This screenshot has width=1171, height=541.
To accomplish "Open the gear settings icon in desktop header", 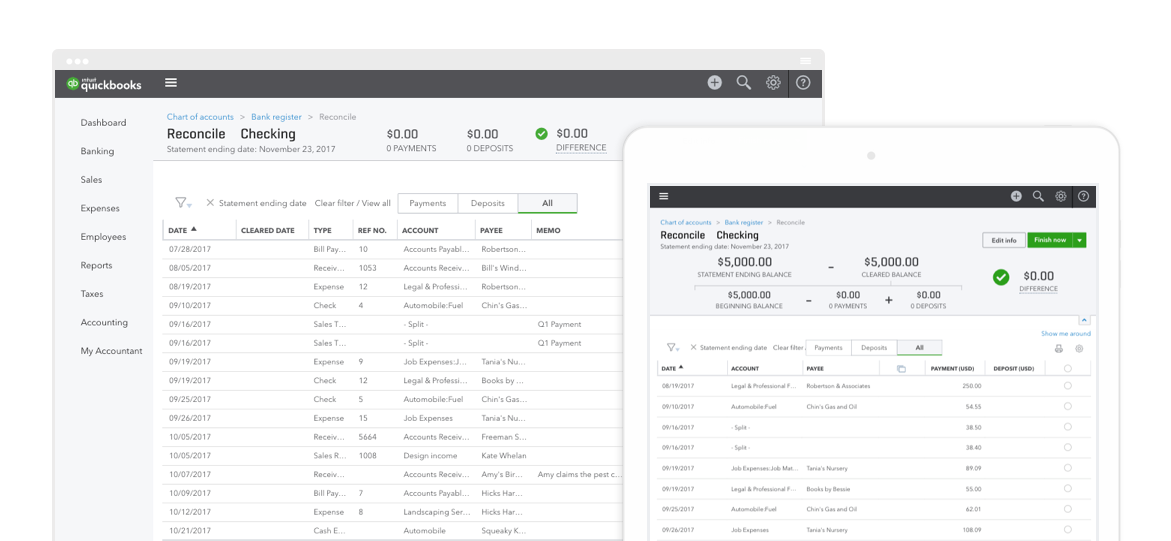I will tap(773, 83).
